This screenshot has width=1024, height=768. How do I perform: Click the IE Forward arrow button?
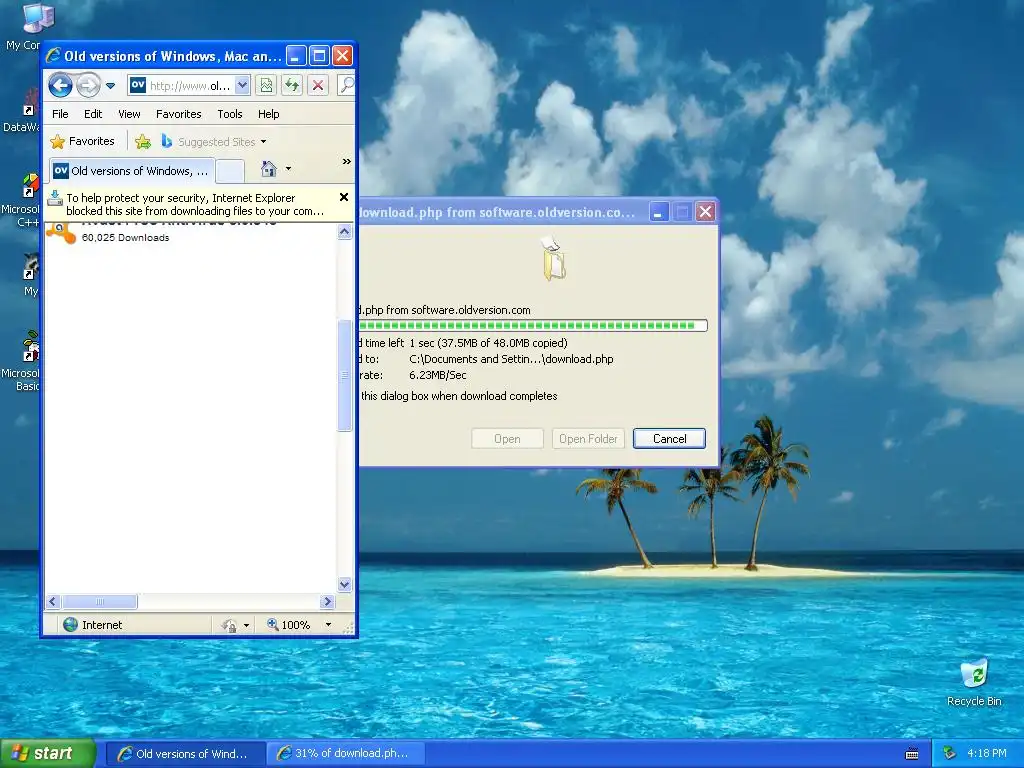tap(88, 86)
